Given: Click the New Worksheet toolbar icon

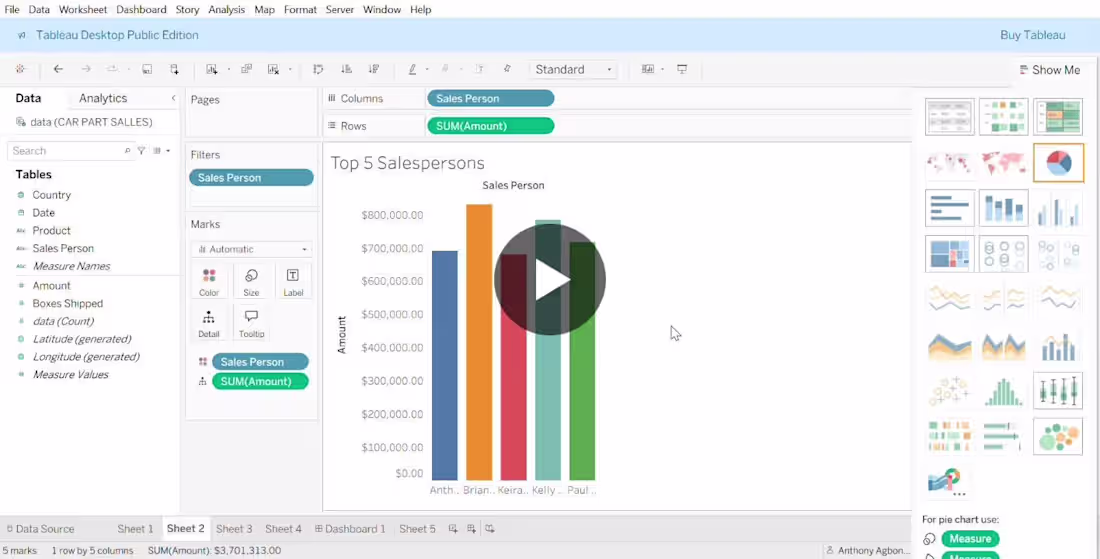Looking at the screenshot, I should 211,69.
